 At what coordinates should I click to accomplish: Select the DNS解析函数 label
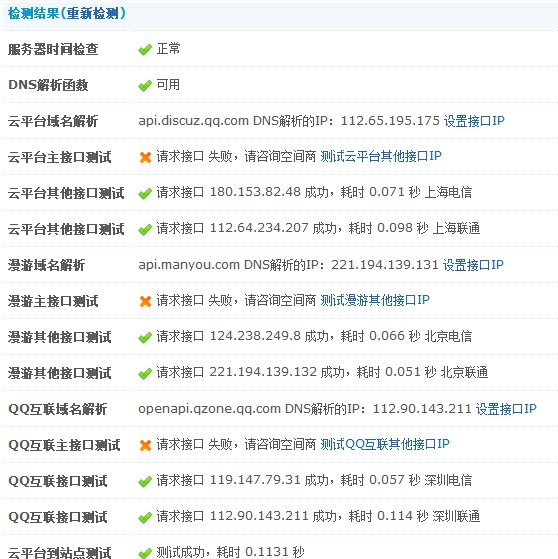pos(48,85)
